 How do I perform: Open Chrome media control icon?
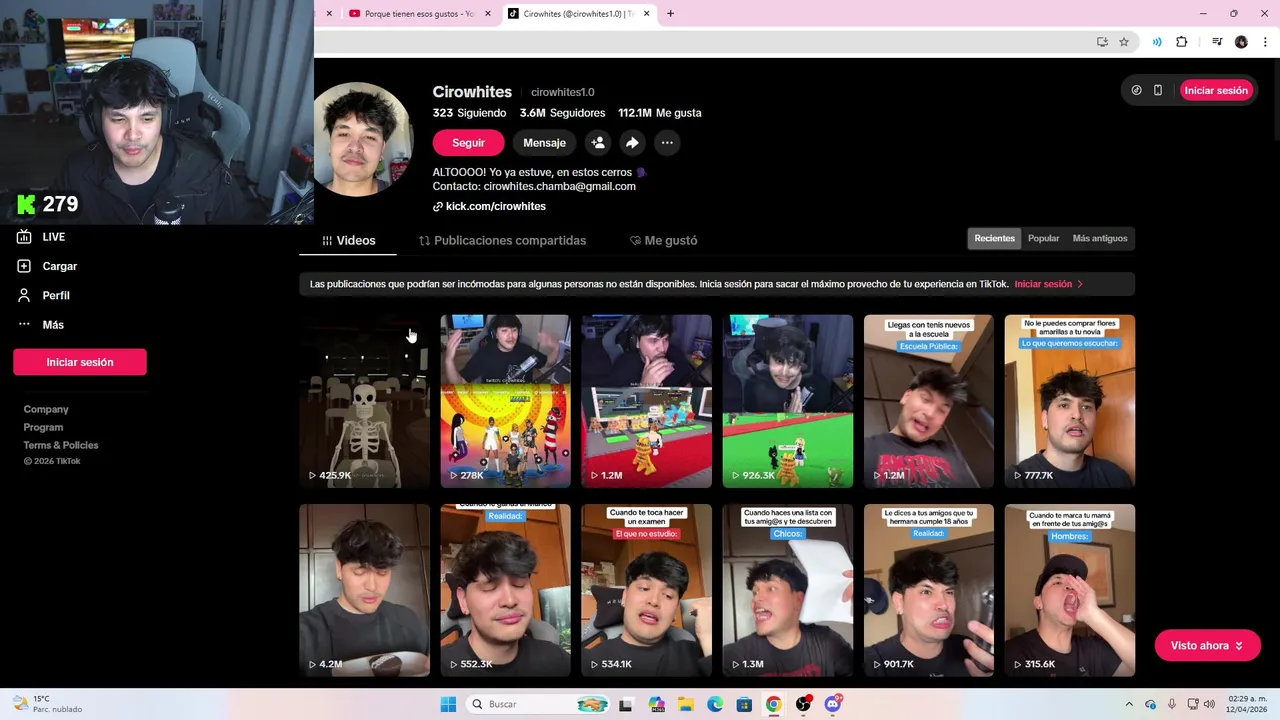tap(1217, 42)
